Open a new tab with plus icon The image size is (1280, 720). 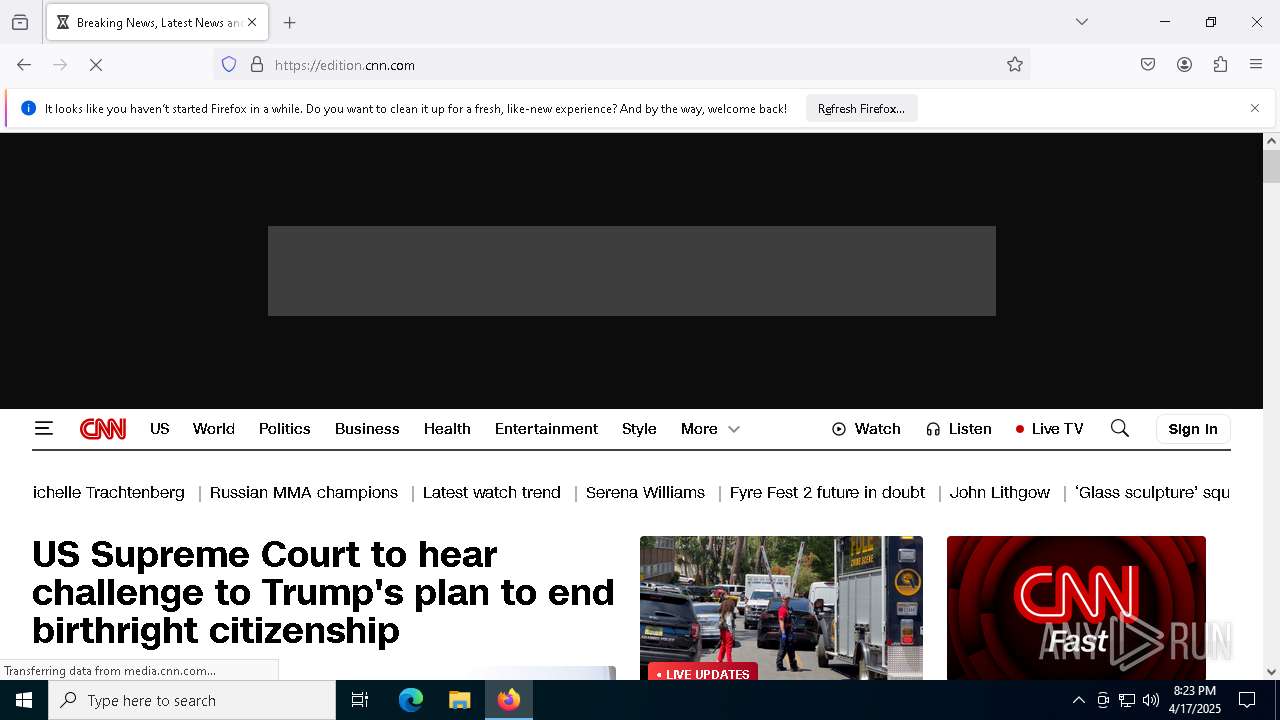tap(290, 22)
